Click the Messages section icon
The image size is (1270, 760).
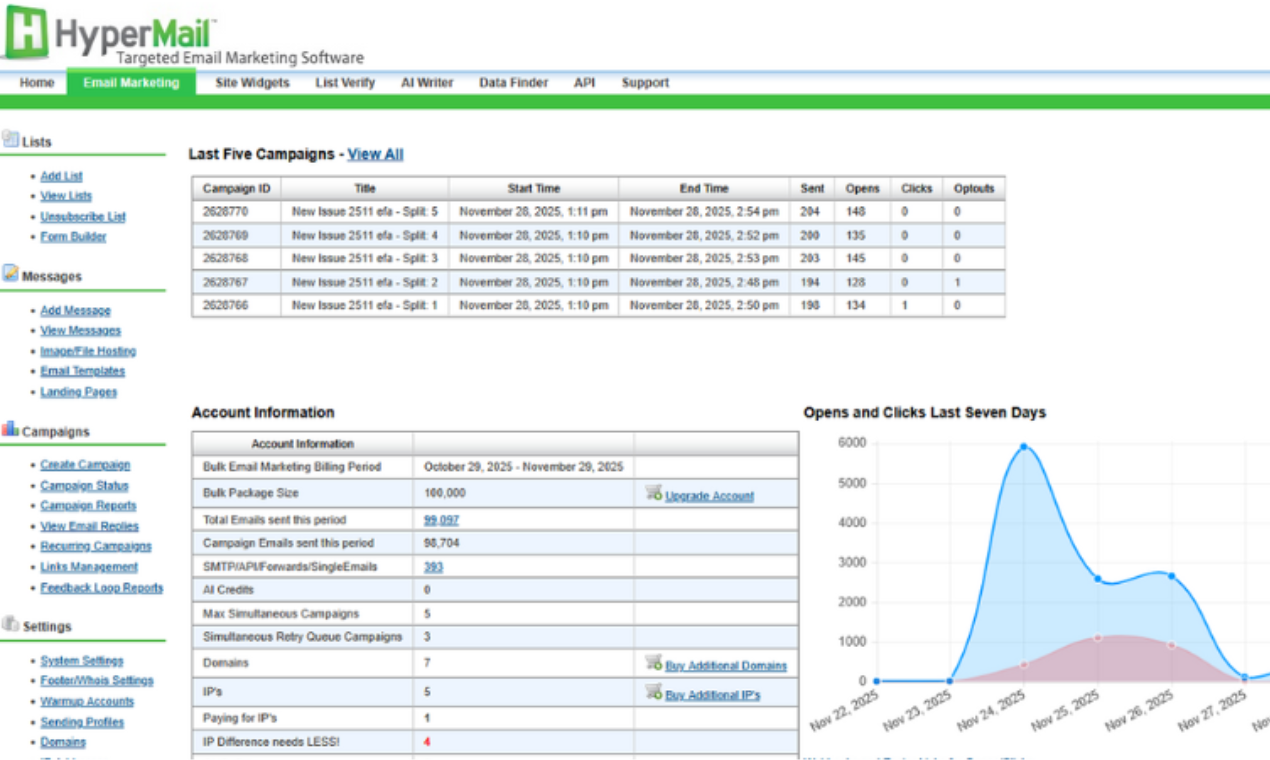pos(10,273)
